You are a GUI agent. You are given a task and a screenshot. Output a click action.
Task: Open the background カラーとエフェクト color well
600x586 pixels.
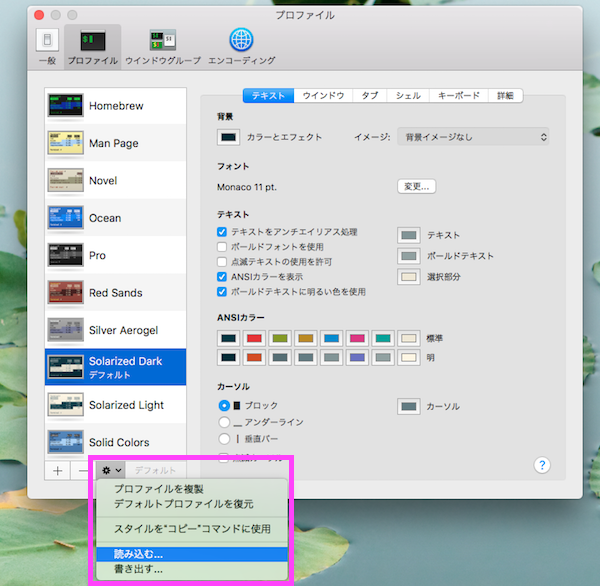(x=228, y=137)
